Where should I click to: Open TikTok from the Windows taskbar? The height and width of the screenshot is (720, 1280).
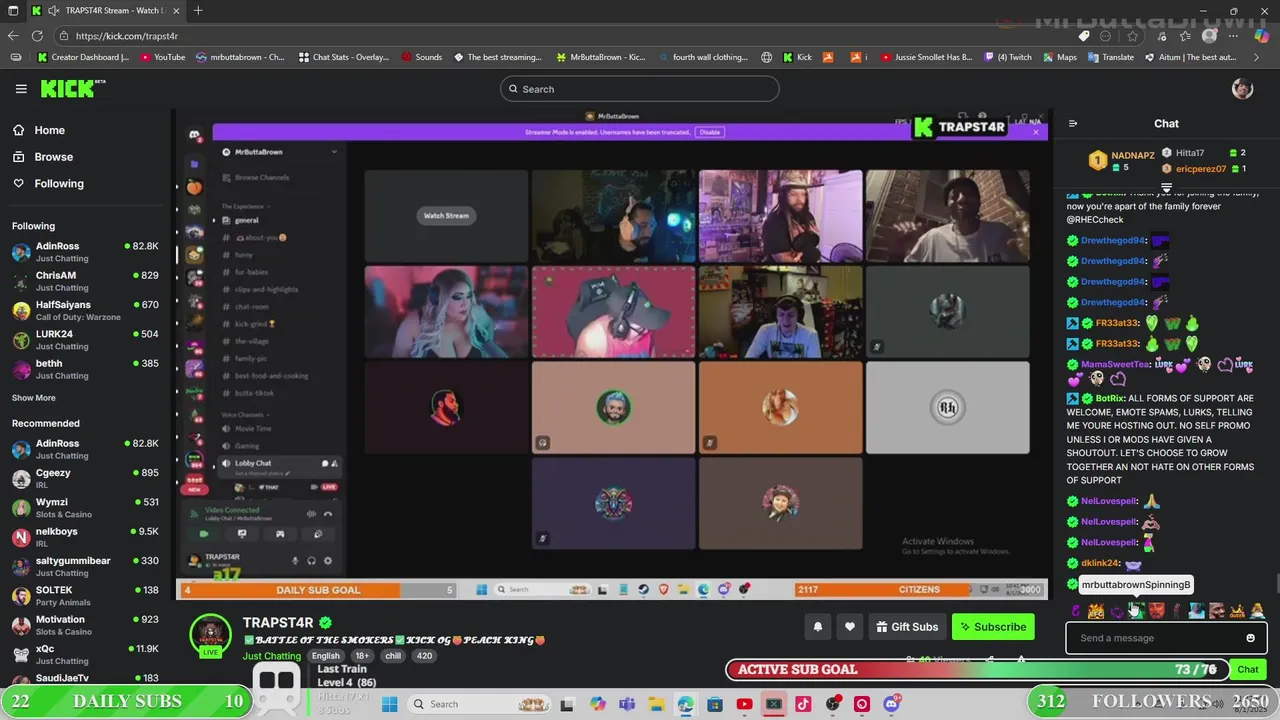tap(803, 704)
